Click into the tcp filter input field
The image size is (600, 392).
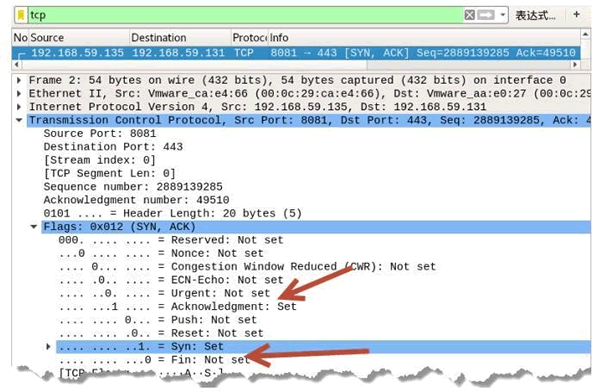tap(245, 15)
